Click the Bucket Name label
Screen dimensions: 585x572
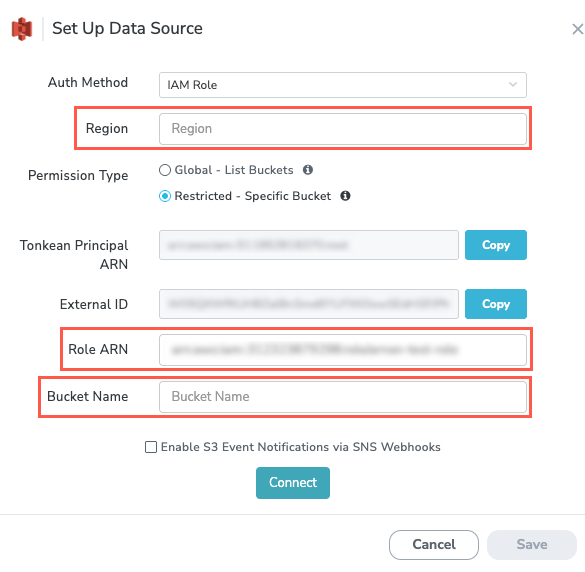click(x=87, y=396)
